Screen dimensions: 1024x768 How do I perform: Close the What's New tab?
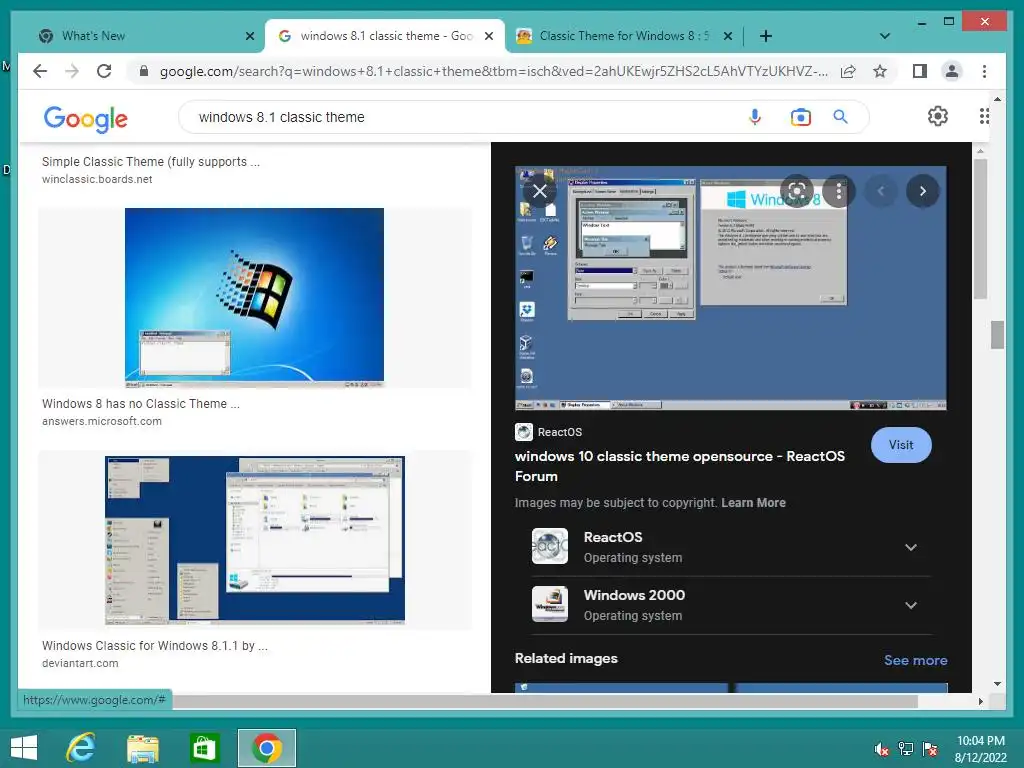pyautogui.click(x=249, y=36)
